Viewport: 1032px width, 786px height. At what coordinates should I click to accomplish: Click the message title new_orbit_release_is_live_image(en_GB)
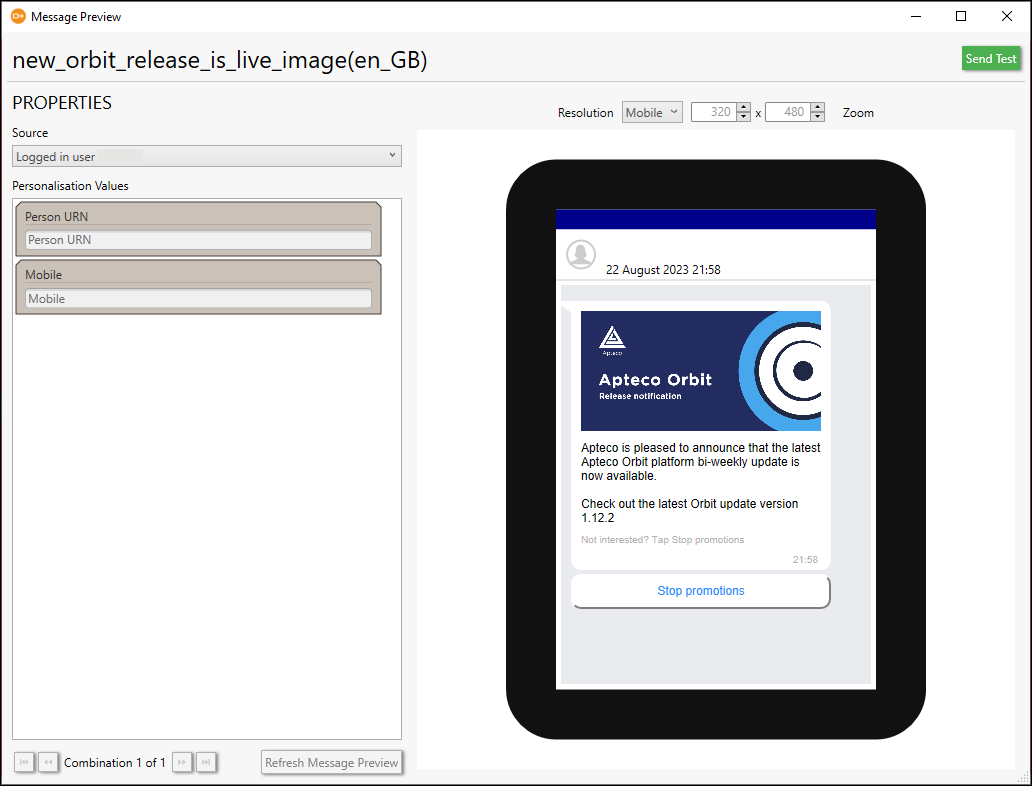click(x=220, y=60)
